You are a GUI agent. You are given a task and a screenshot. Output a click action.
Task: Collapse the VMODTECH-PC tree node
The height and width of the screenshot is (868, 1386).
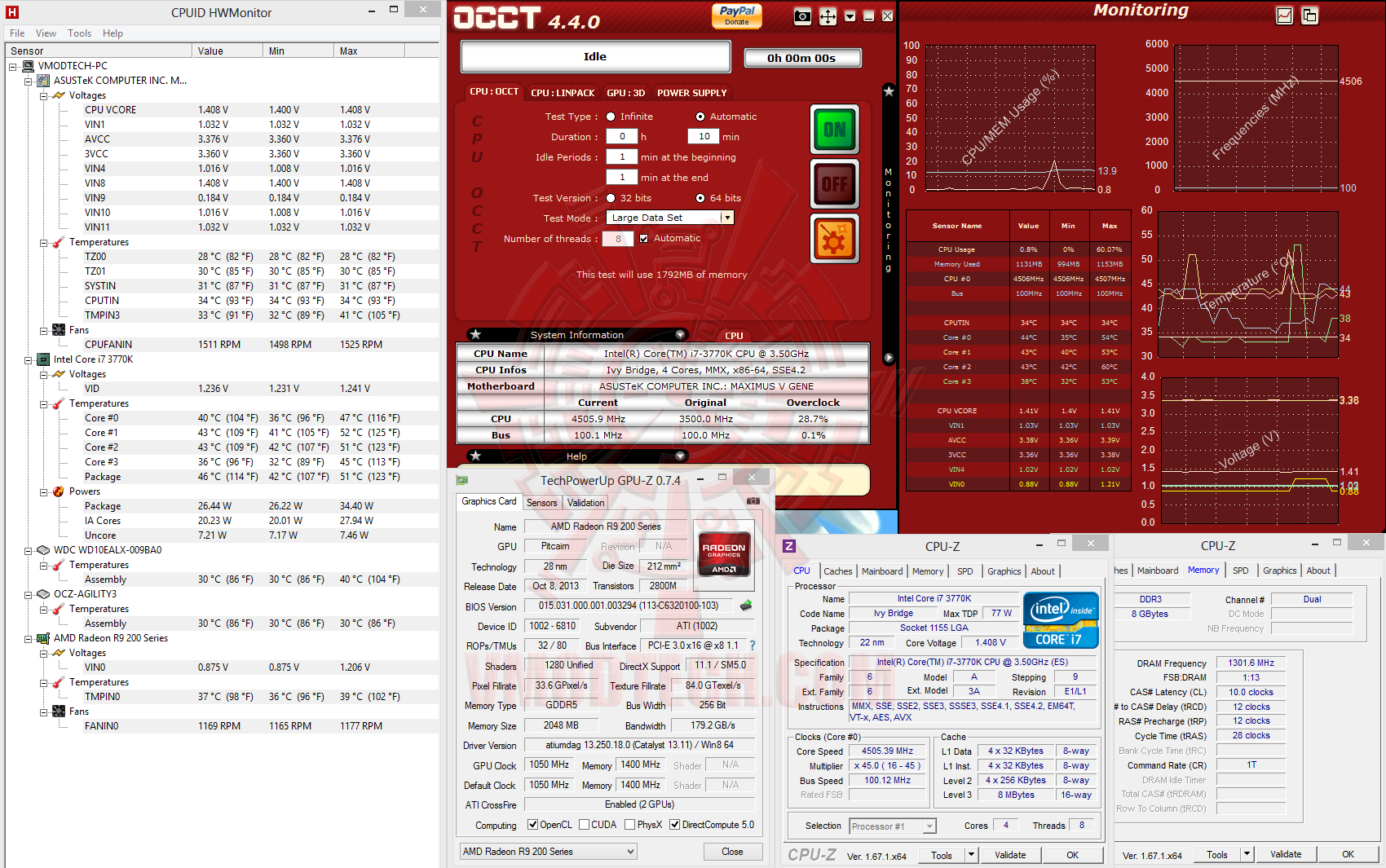[12, 66]
